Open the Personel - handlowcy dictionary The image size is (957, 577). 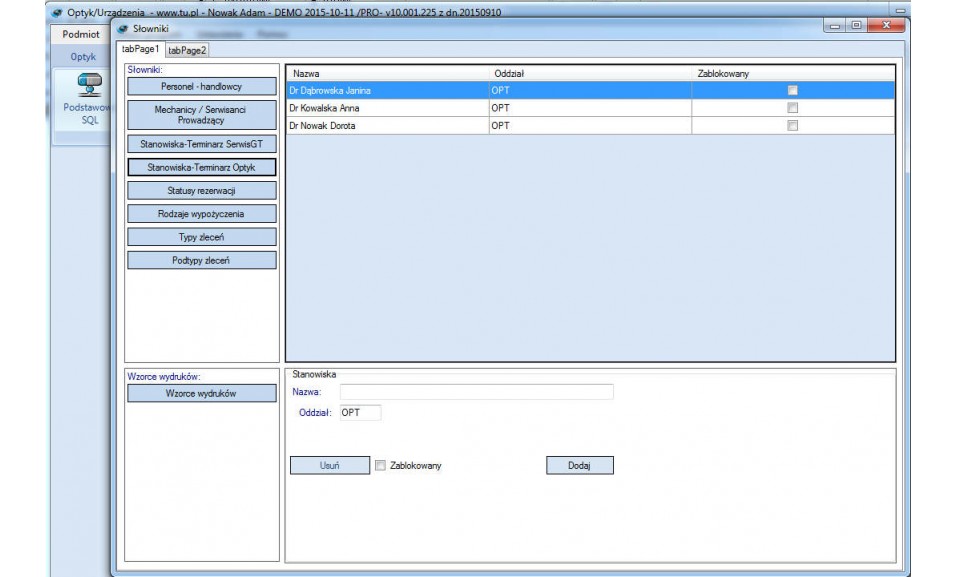(x=201, y=87)
